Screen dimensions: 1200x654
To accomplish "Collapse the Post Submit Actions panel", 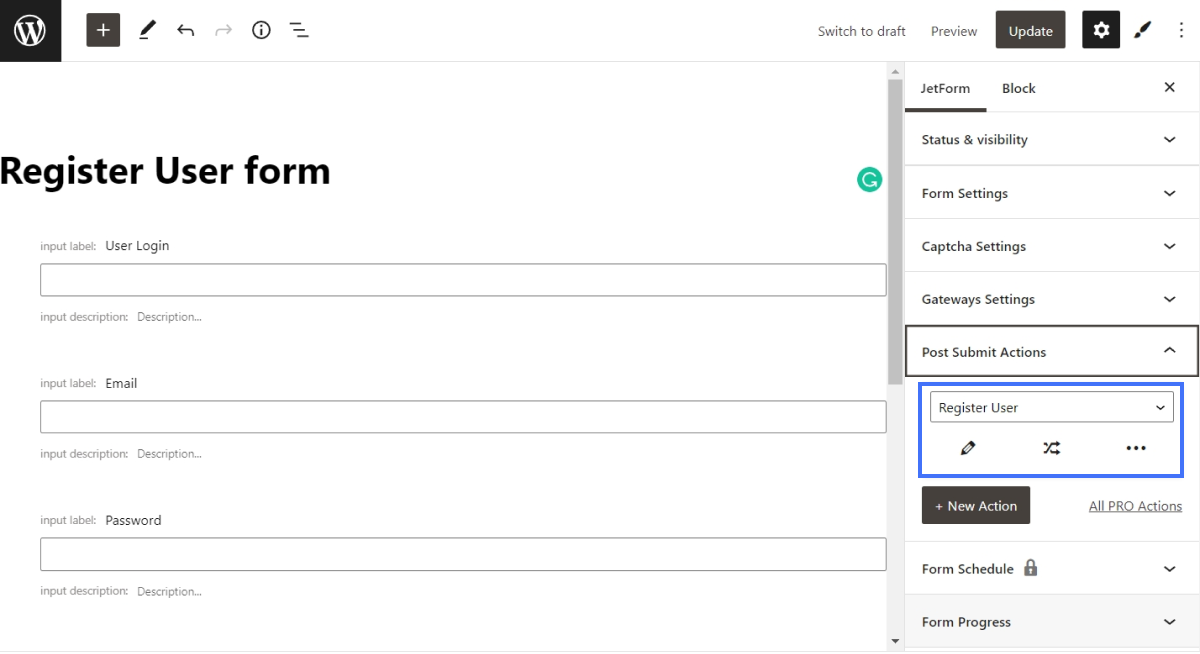I will [1051, 352].
